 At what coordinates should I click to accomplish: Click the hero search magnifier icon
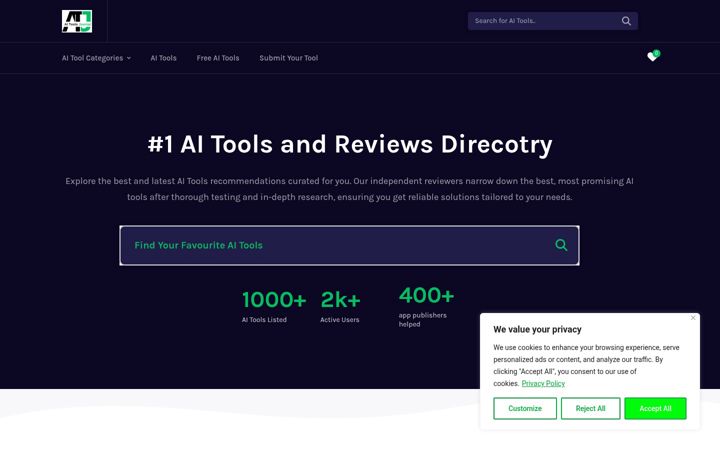point(561,245)
